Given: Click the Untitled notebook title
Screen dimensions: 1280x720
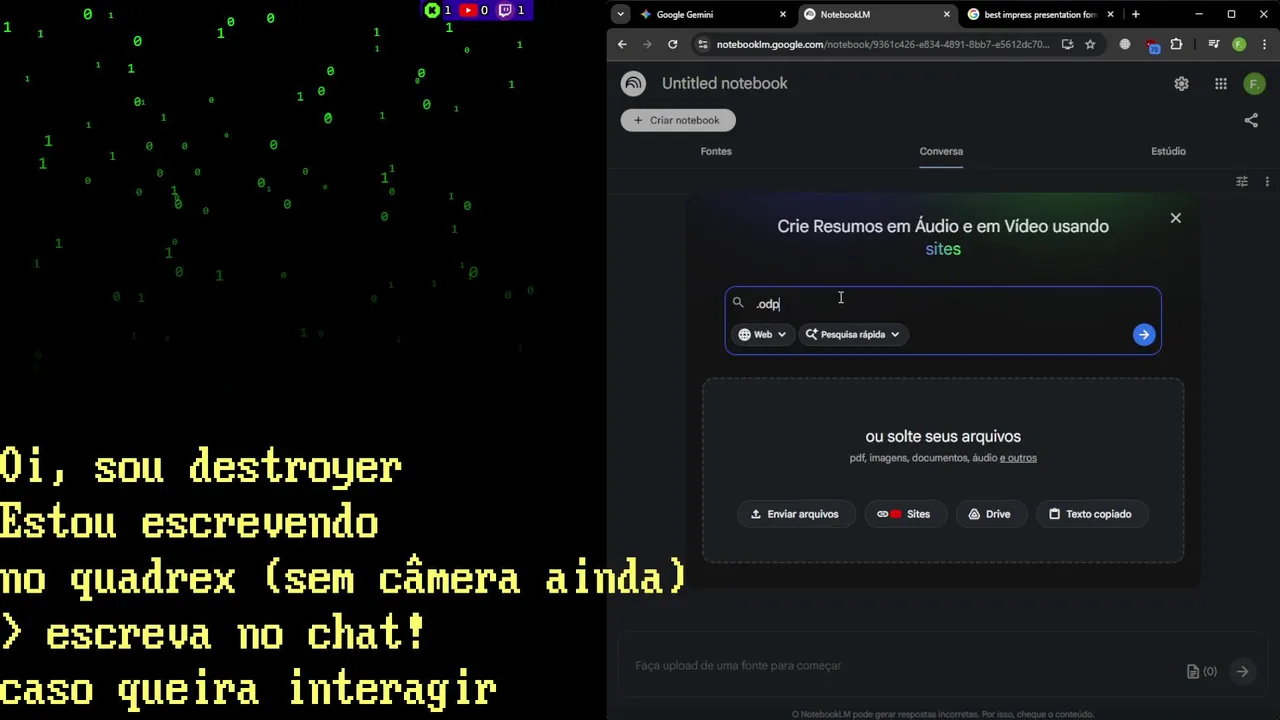Looking at the screenshot, I should point(725,84).
